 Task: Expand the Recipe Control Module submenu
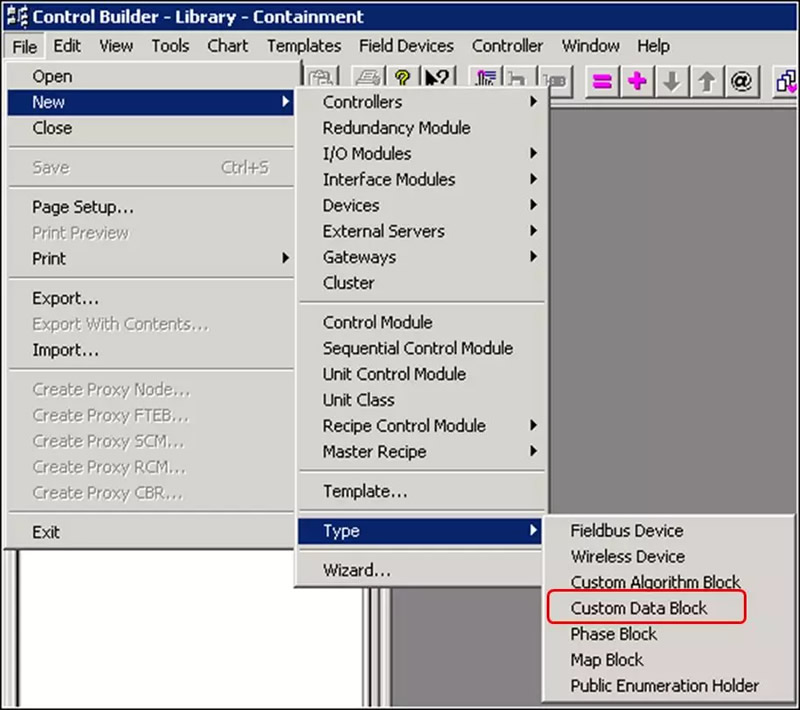533,425
